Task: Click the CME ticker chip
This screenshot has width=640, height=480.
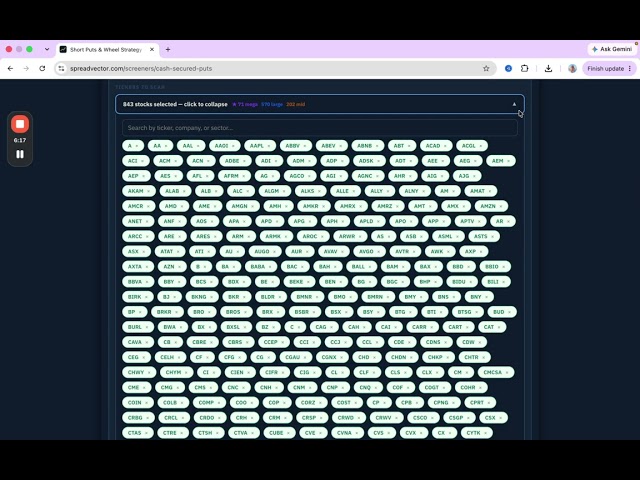Action: click(x=136, y=387)
